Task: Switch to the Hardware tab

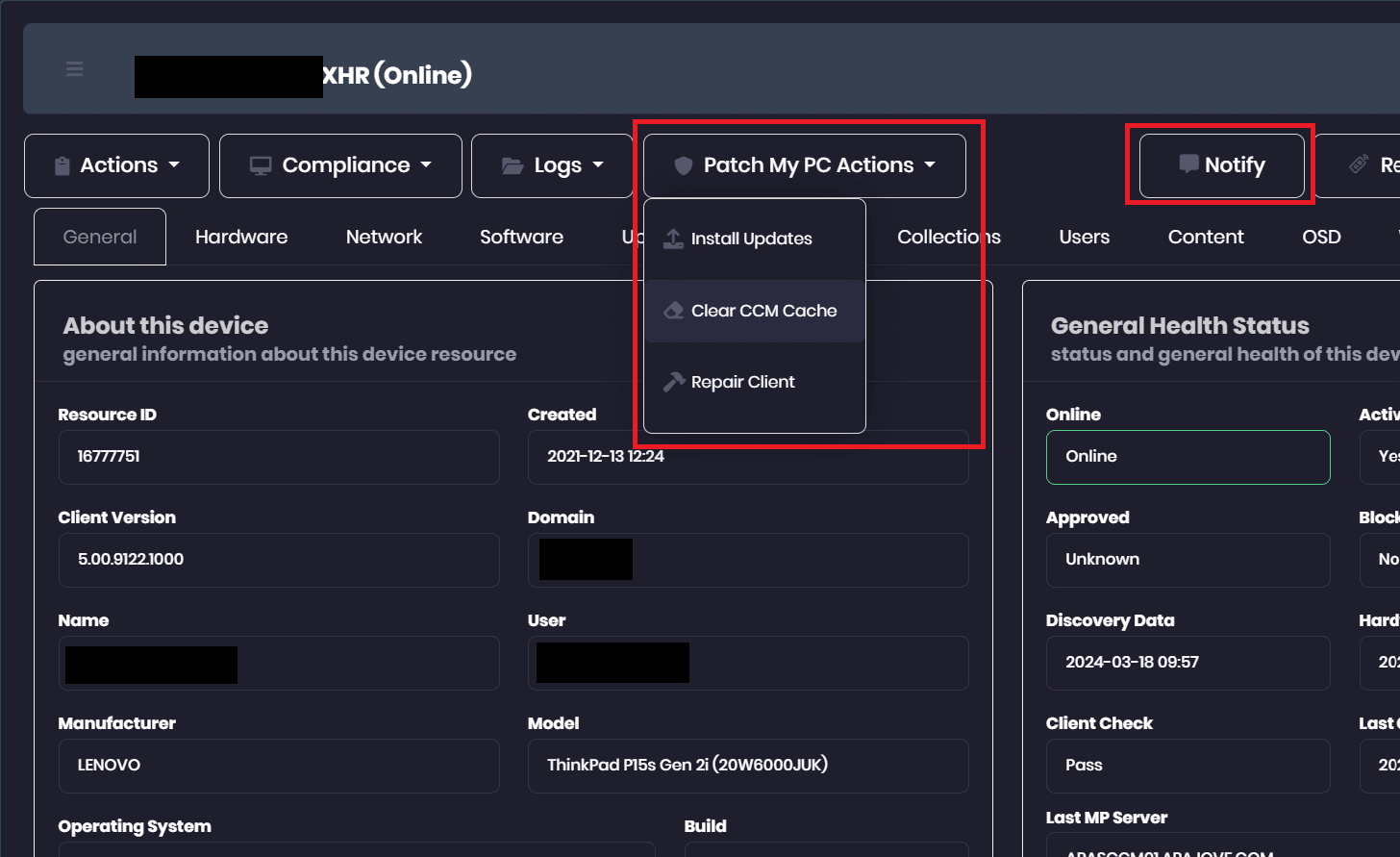Action: (x=241, y=237)
